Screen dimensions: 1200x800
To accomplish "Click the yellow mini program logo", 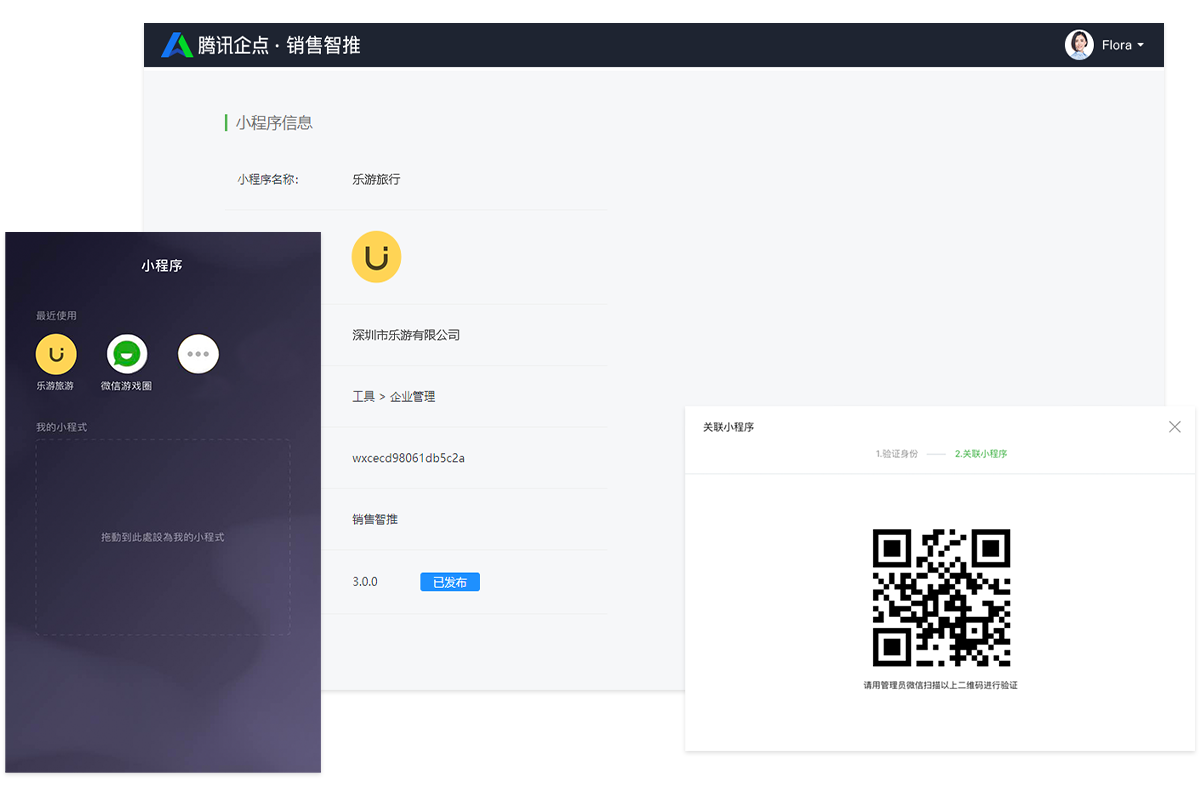I will [376, 258].
